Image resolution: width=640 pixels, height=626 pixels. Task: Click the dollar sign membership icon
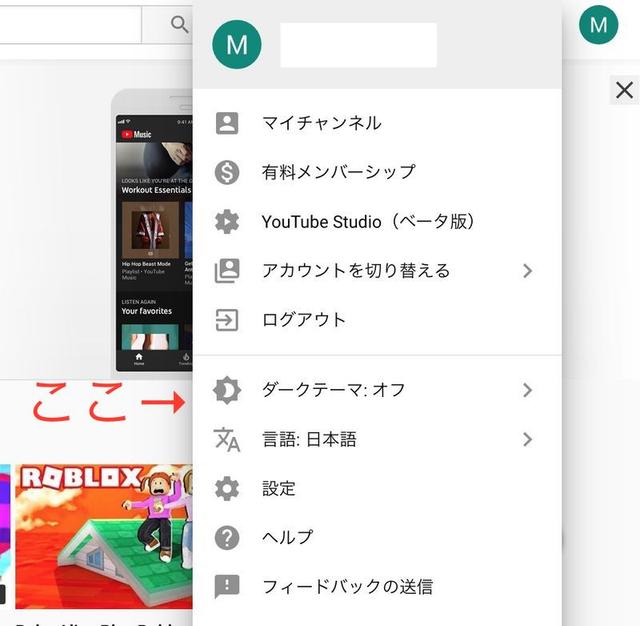coord(227,172)
